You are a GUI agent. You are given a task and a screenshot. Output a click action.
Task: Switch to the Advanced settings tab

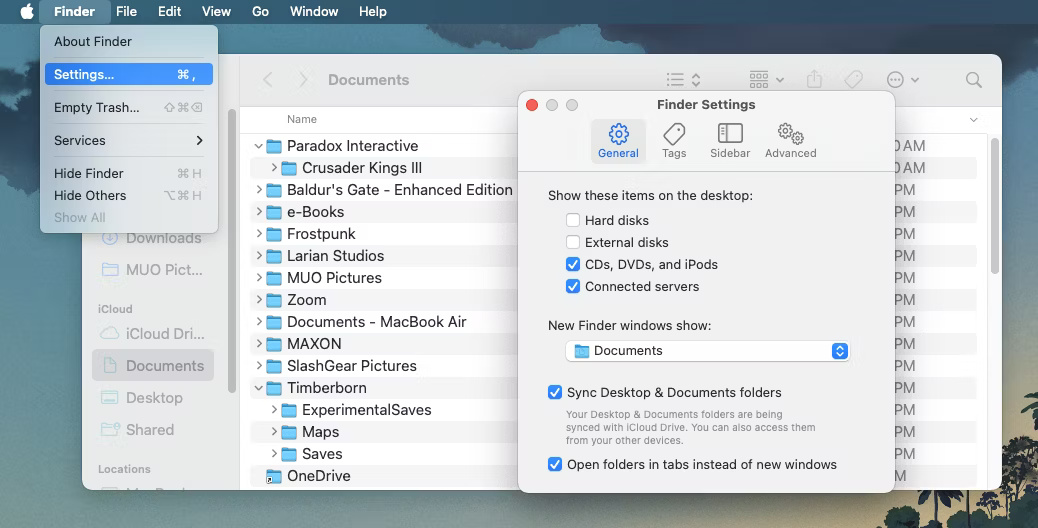(x=790, y=141)
